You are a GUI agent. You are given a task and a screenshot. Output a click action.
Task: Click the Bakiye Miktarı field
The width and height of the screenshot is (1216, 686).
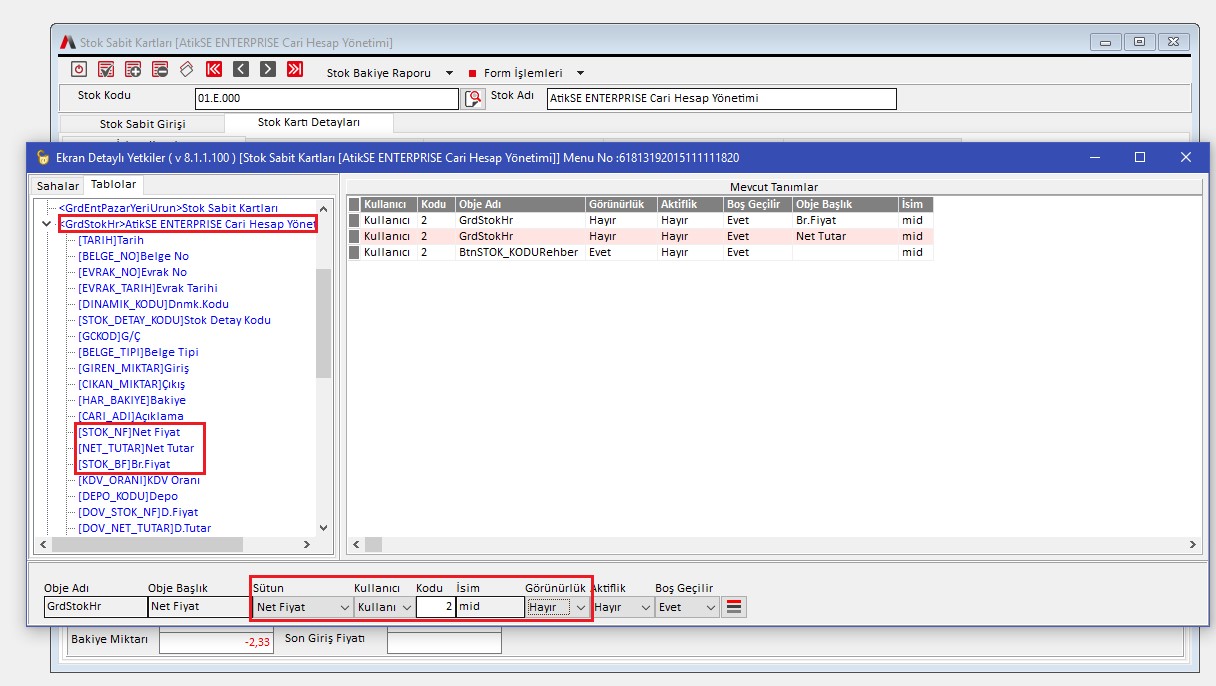coord(216,642)
